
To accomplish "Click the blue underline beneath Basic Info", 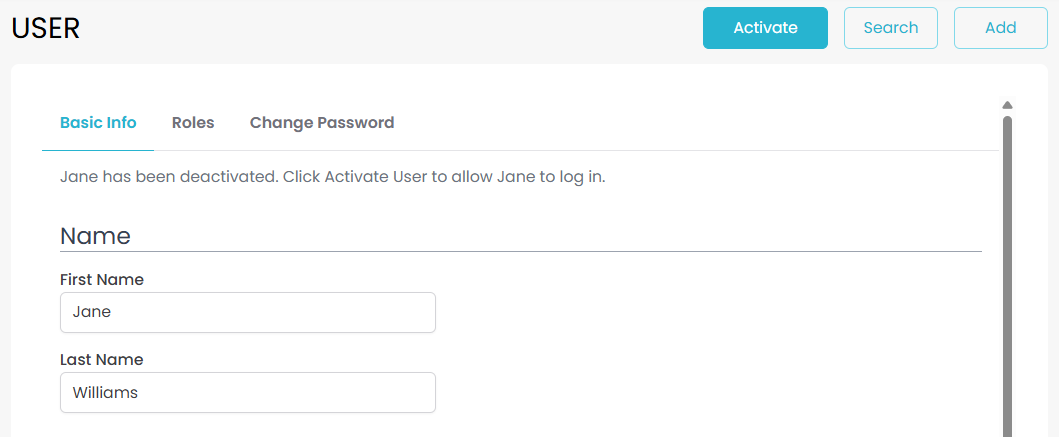I will tap(98, 150).
